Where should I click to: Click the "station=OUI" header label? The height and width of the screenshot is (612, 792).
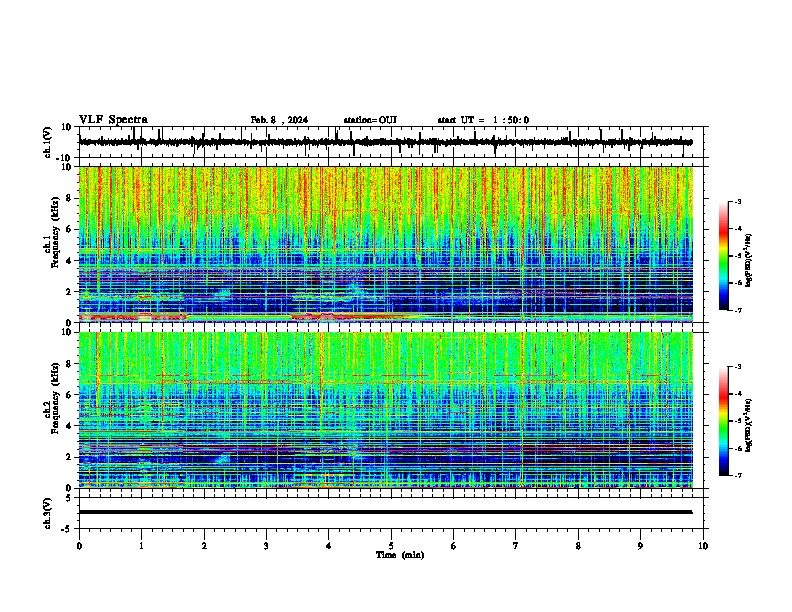(370, 120)
